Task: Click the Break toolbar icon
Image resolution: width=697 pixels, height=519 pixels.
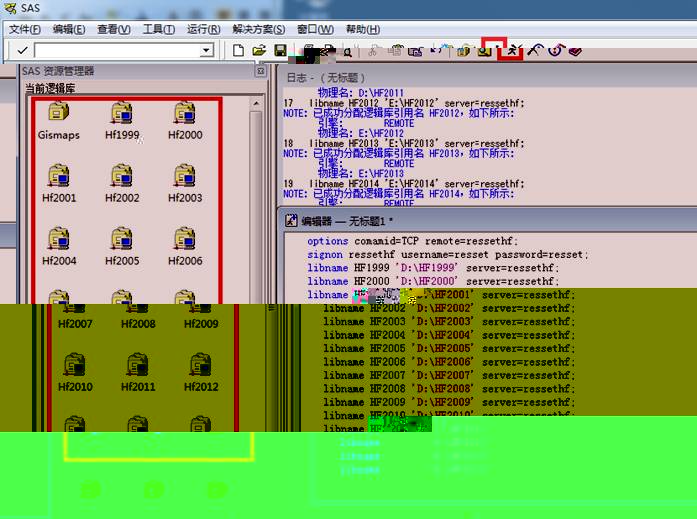Action: 556,50
